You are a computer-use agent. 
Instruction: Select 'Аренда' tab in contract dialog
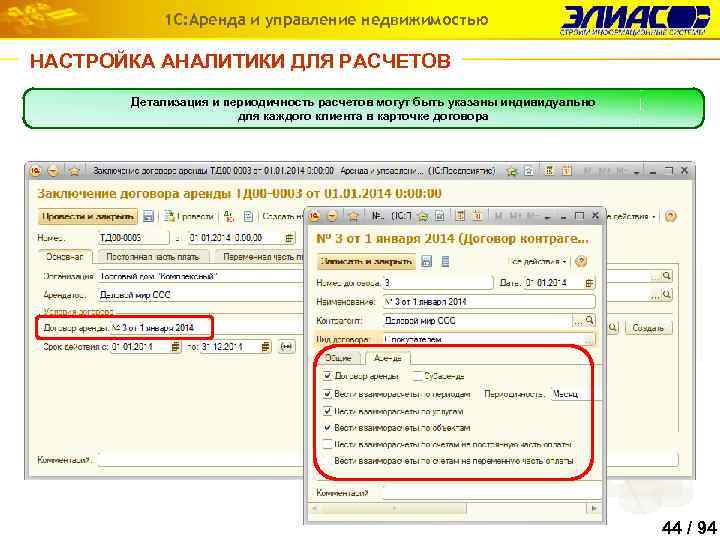coord(388,358)
